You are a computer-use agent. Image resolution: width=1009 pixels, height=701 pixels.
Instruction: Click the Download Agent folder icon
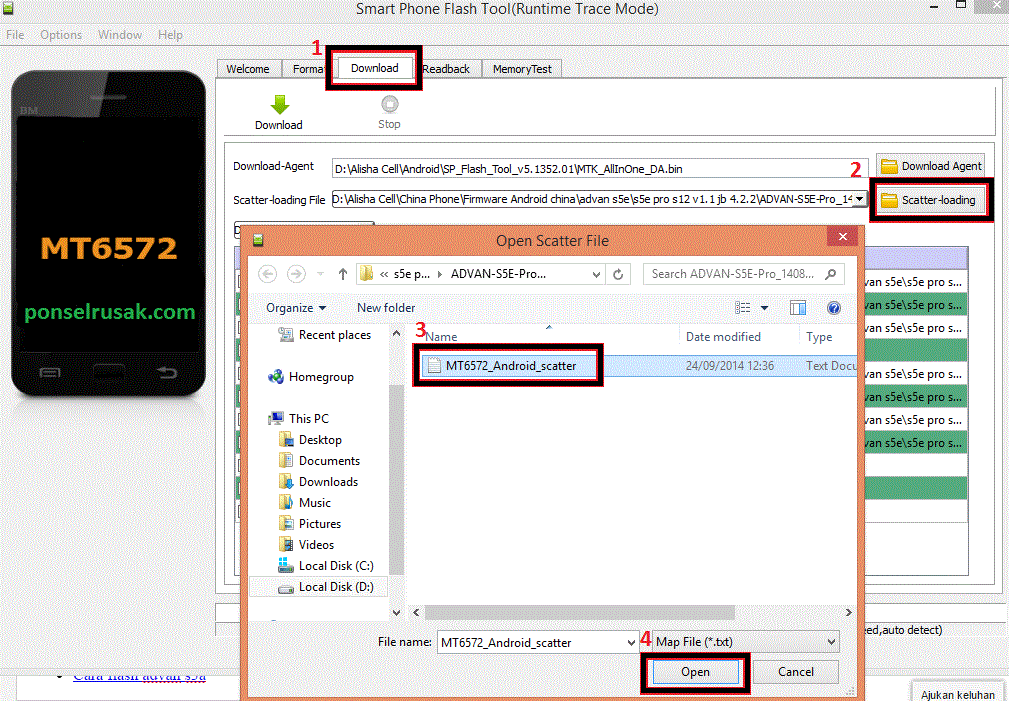click(x=889, y=165)
